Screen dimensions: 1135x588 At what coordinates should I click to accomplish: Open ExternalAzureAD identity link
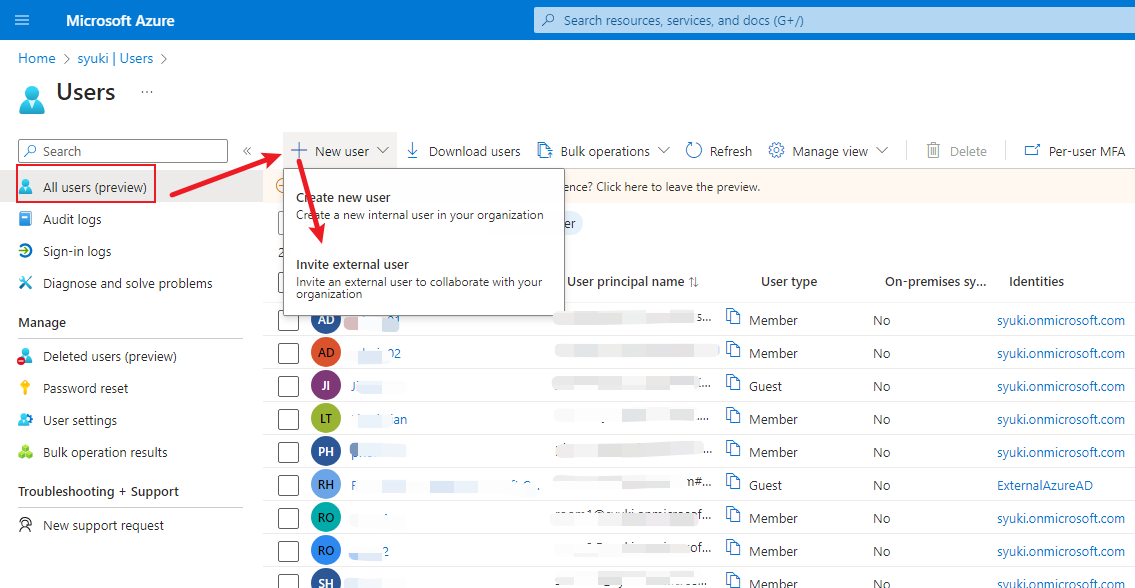[1045, 485]
